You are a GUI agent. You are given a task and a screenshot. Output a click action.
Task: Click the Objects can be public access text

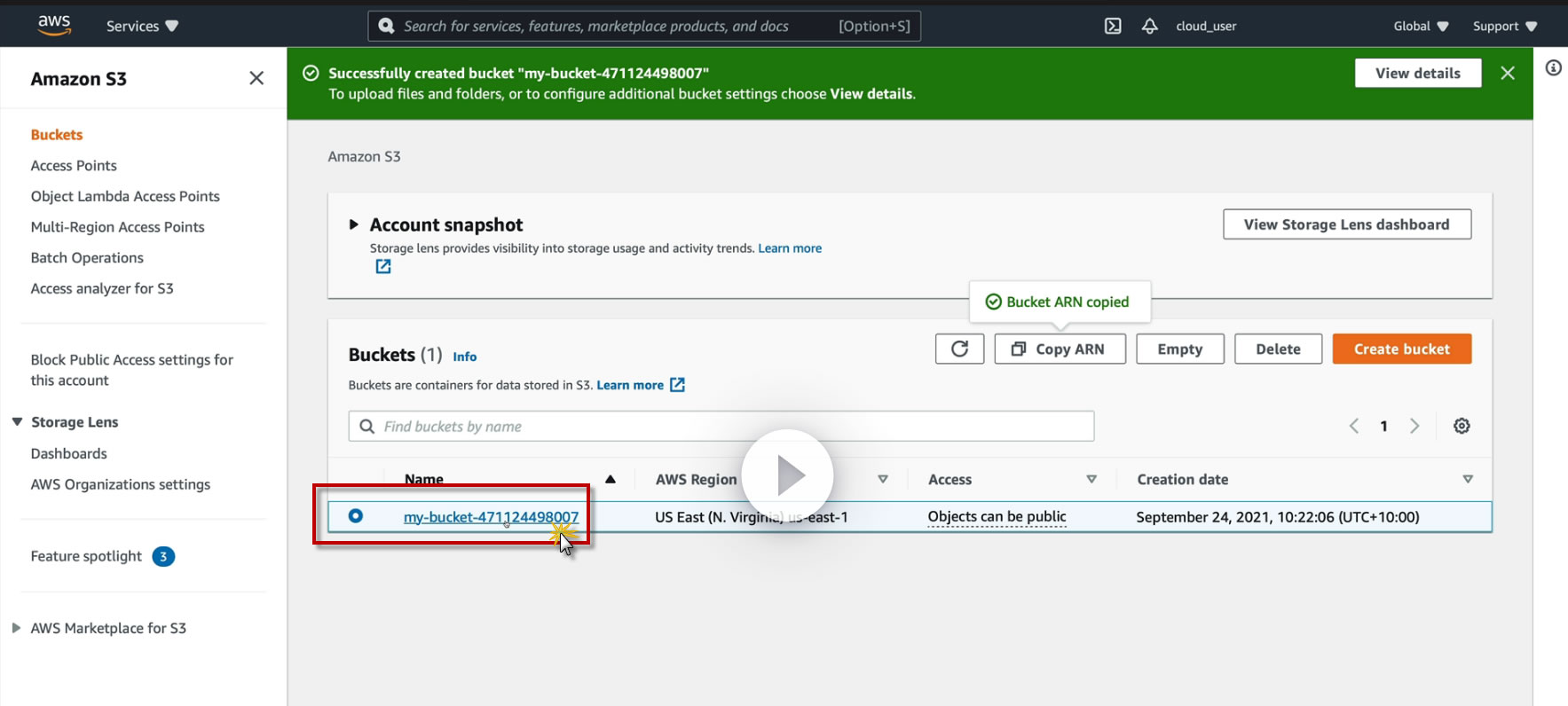pos(997,516)
